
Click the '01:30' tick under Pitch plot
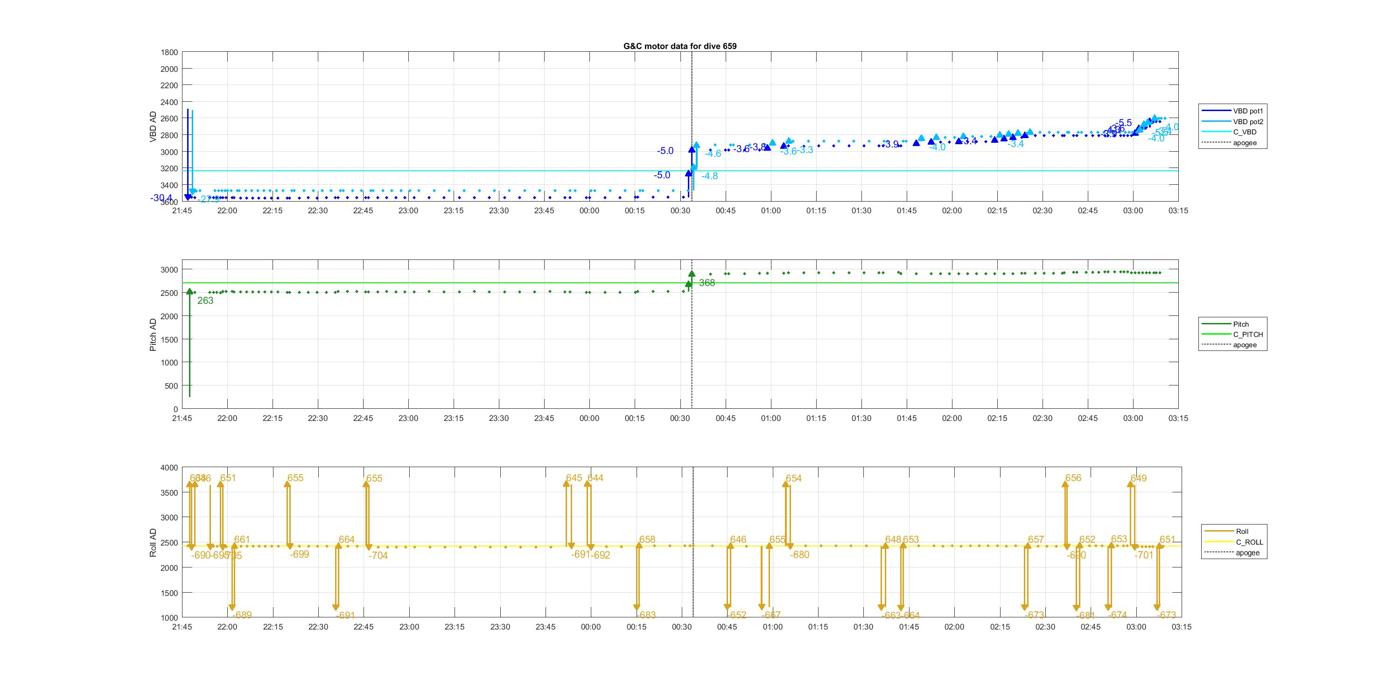(x=861, y=419)
